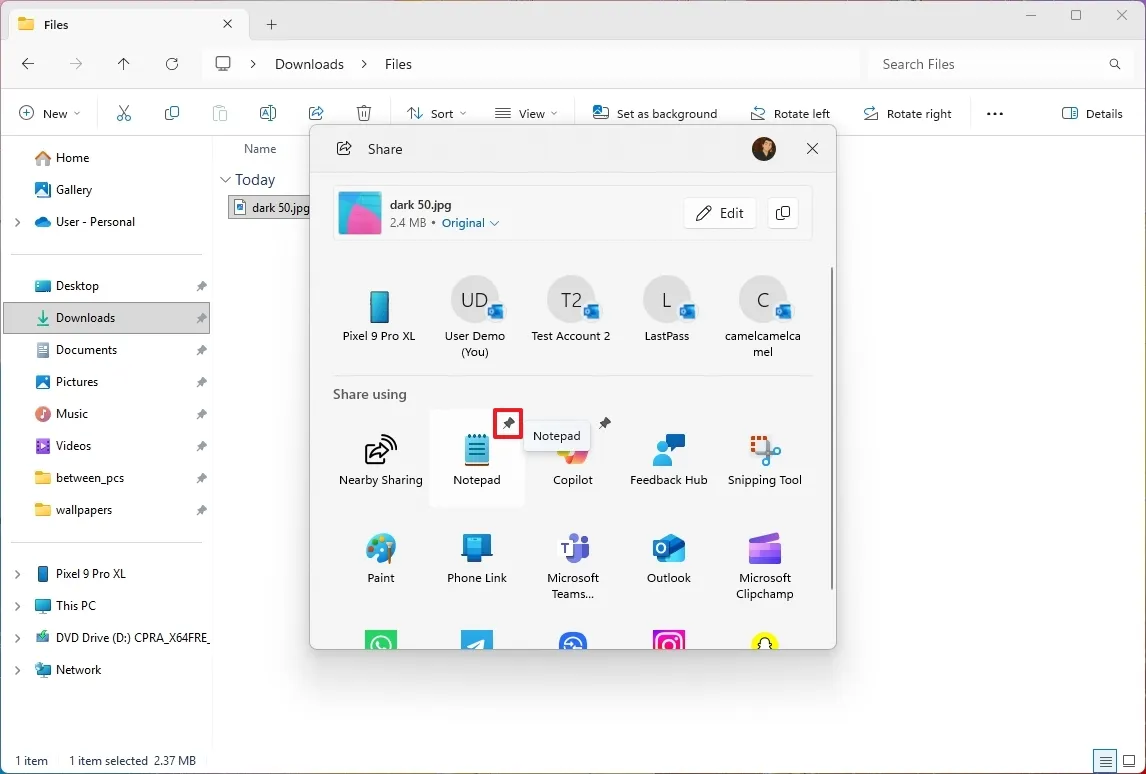1146x774 pixels.
Task: Pin Notepad in the share dialog
Action: pos(508,423)
